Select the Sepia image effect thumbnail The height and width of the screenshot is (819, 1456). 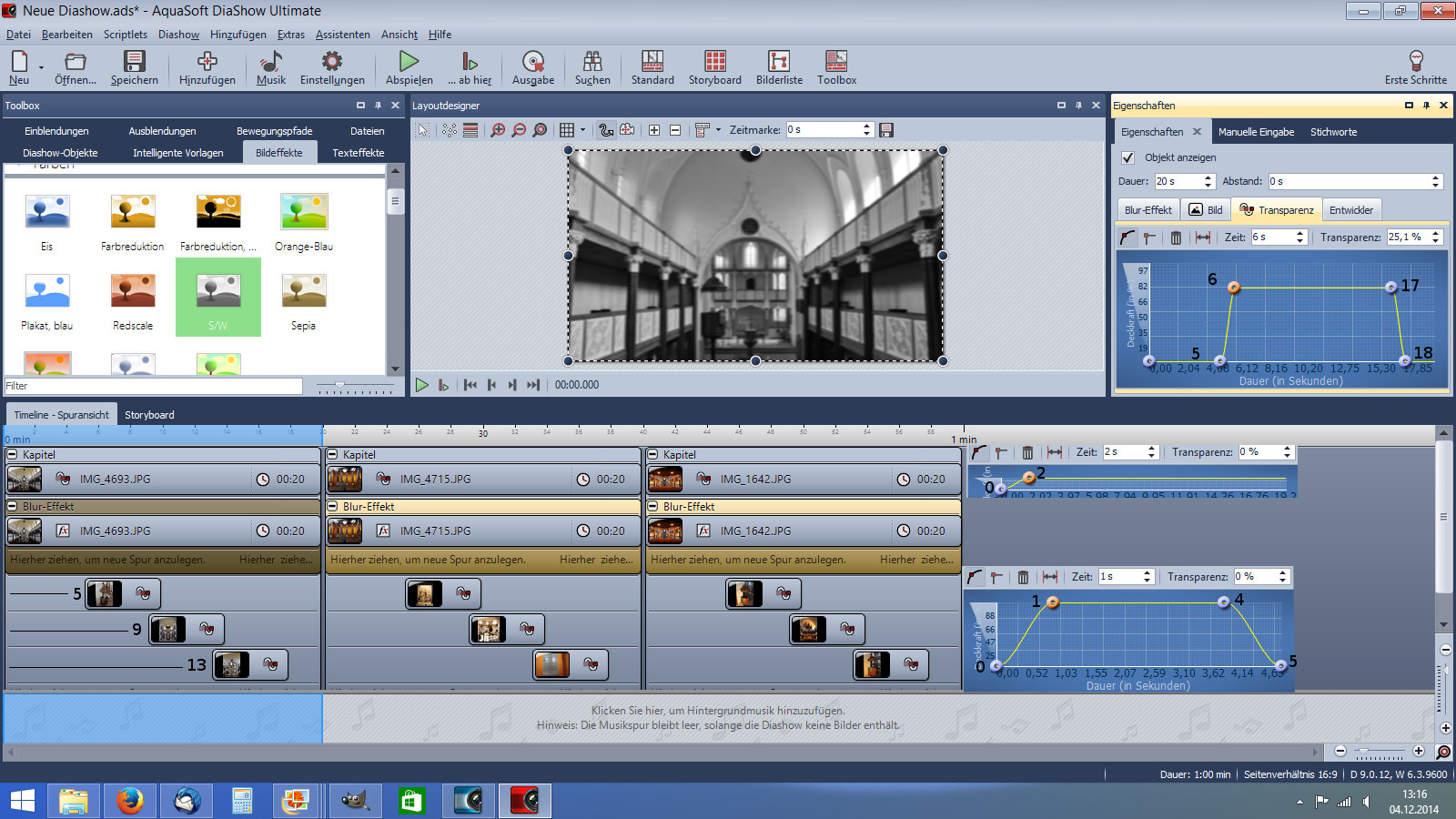click(x=303, y=292)
